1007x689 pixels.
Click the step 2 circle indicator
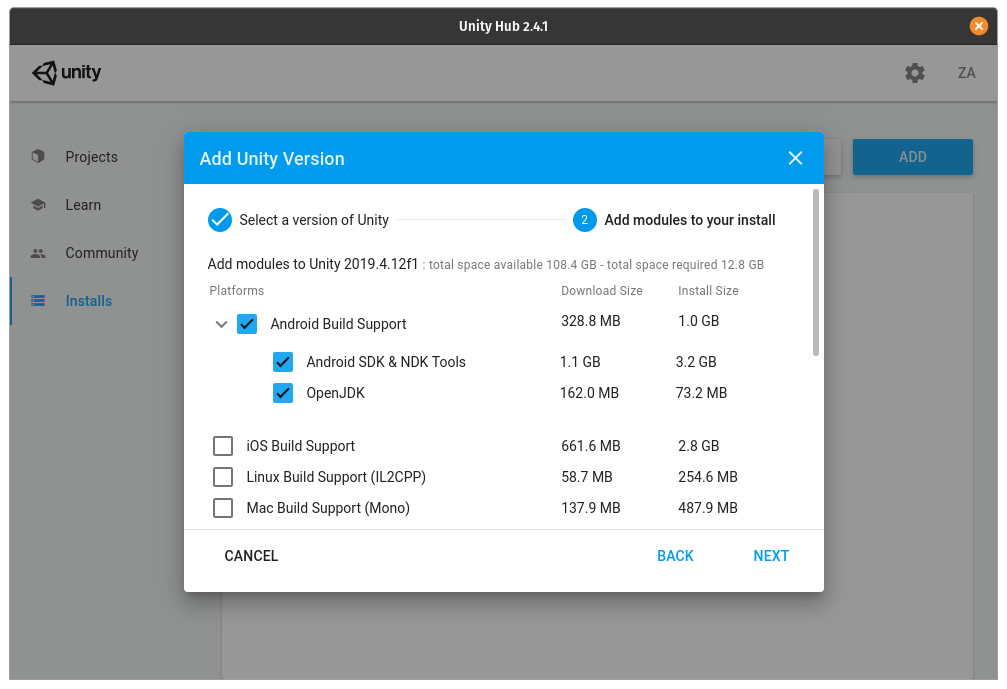point(584,220)
